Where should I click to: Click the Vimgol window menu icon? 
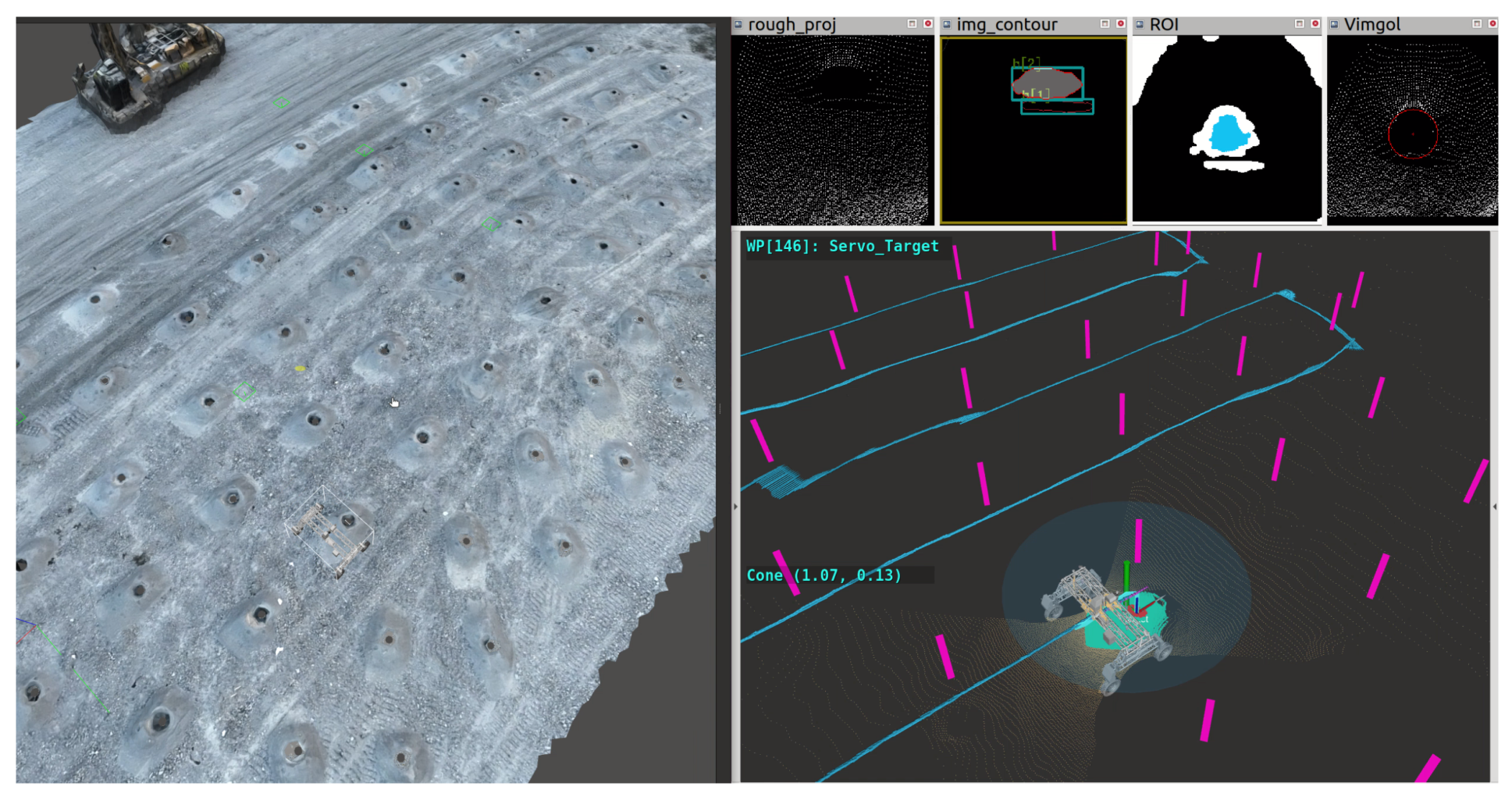click(1334, 24)
